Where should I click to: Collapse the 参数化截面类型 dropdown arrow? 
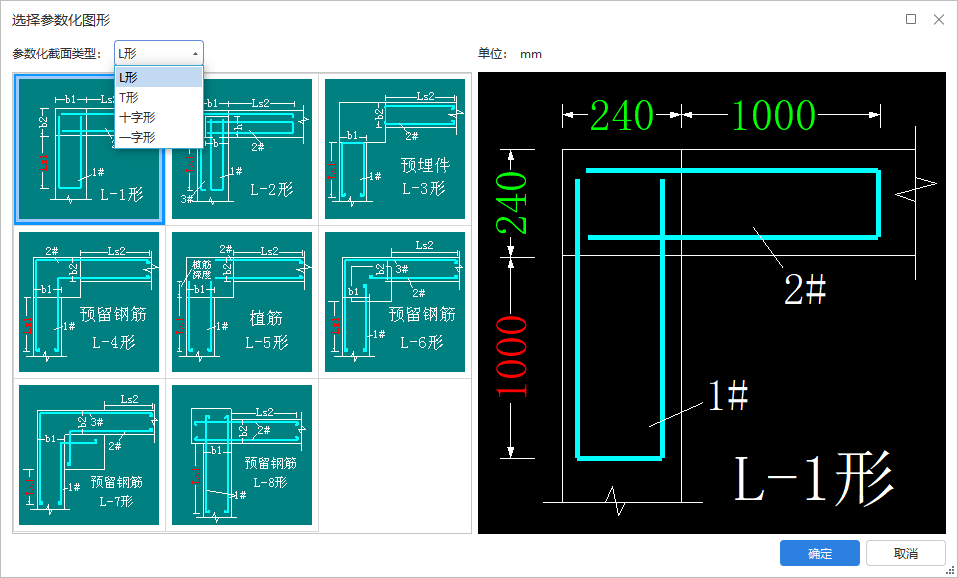point(195,54)
